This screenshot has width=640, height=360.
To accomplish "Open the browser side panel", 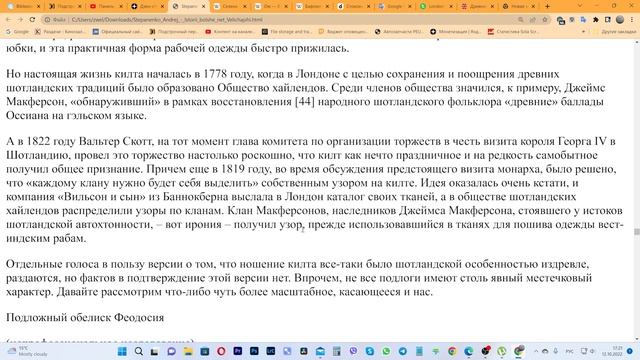I will pyautogui.click(x=608, y=20).
